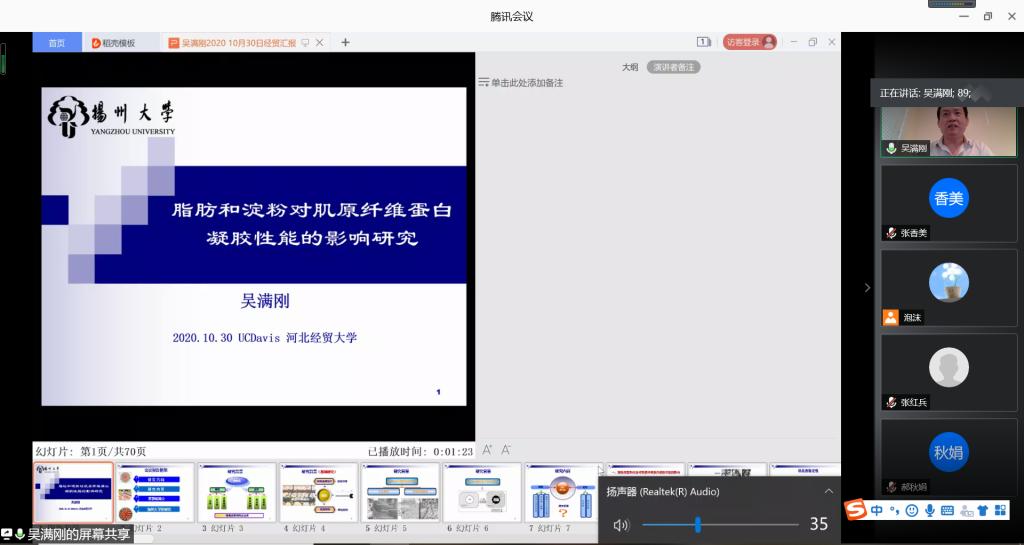The width and height of the screenshot is (1024, 545).
Task: Mute the speaker via the volume icon
Action: point(621,525)
